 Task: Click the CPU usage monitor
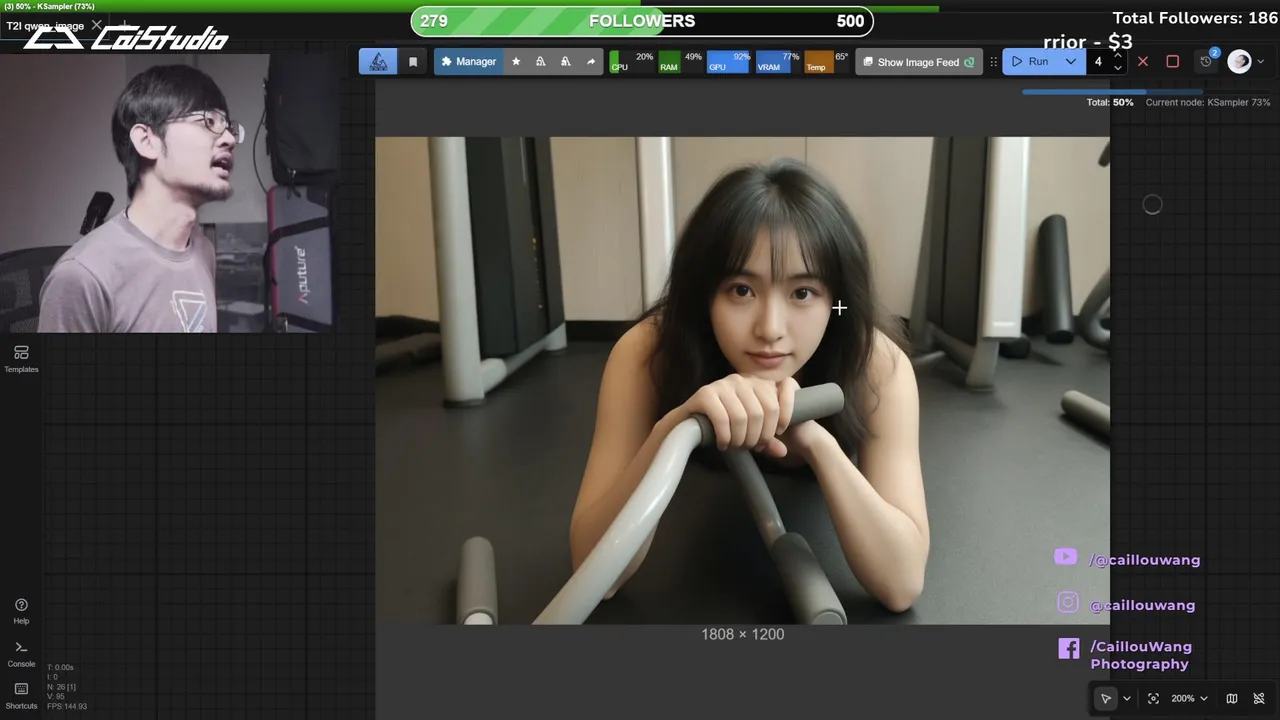tap(631, 62)
